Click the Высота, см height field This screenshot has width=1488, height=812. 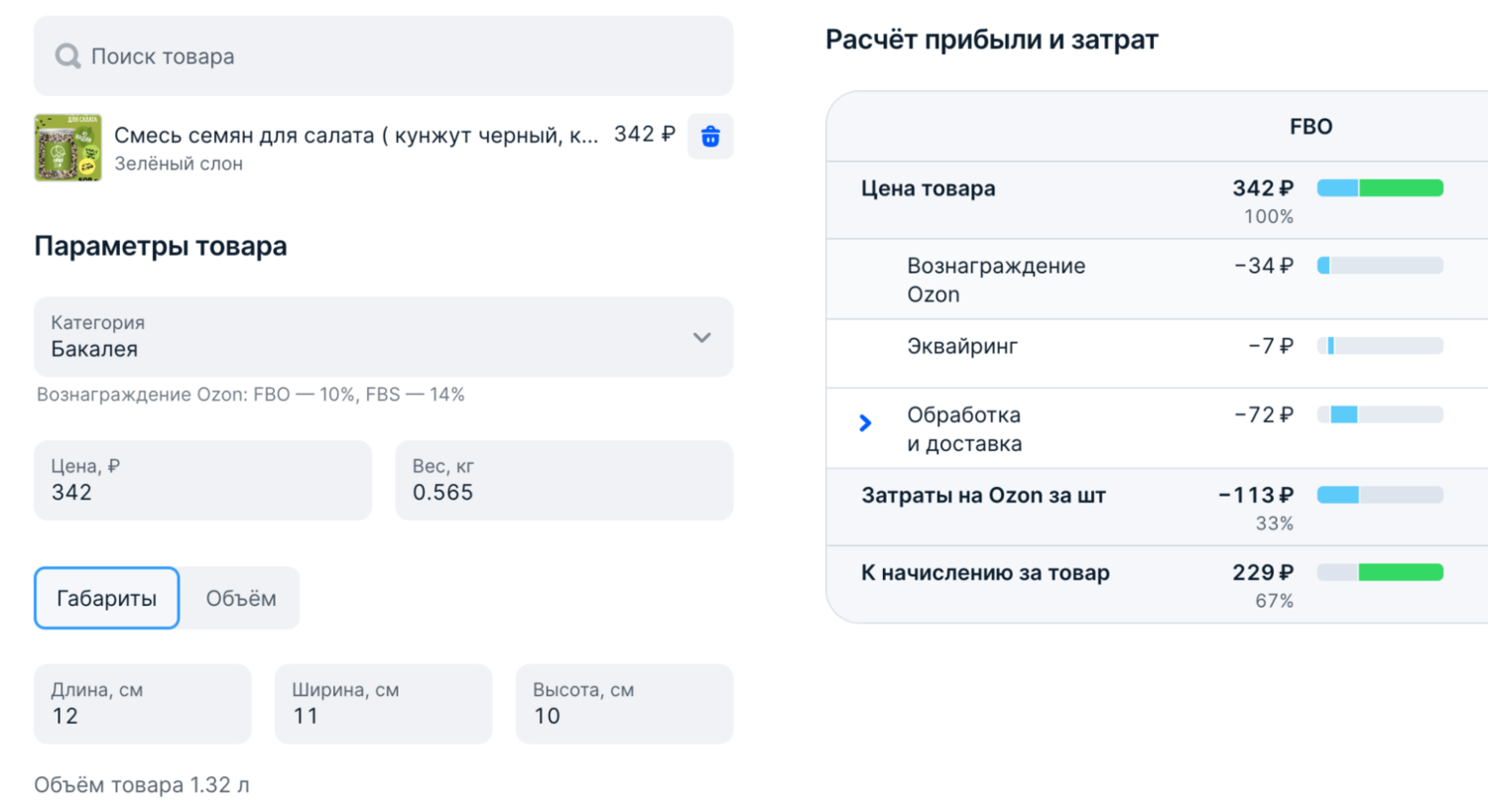click(x=624, y=704)
